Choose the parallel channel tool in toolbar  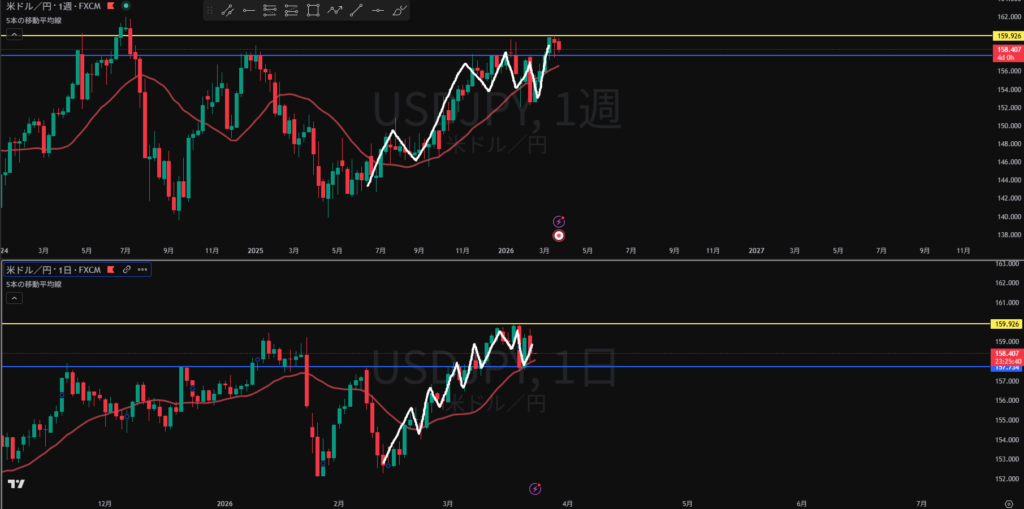coord(270,11)
